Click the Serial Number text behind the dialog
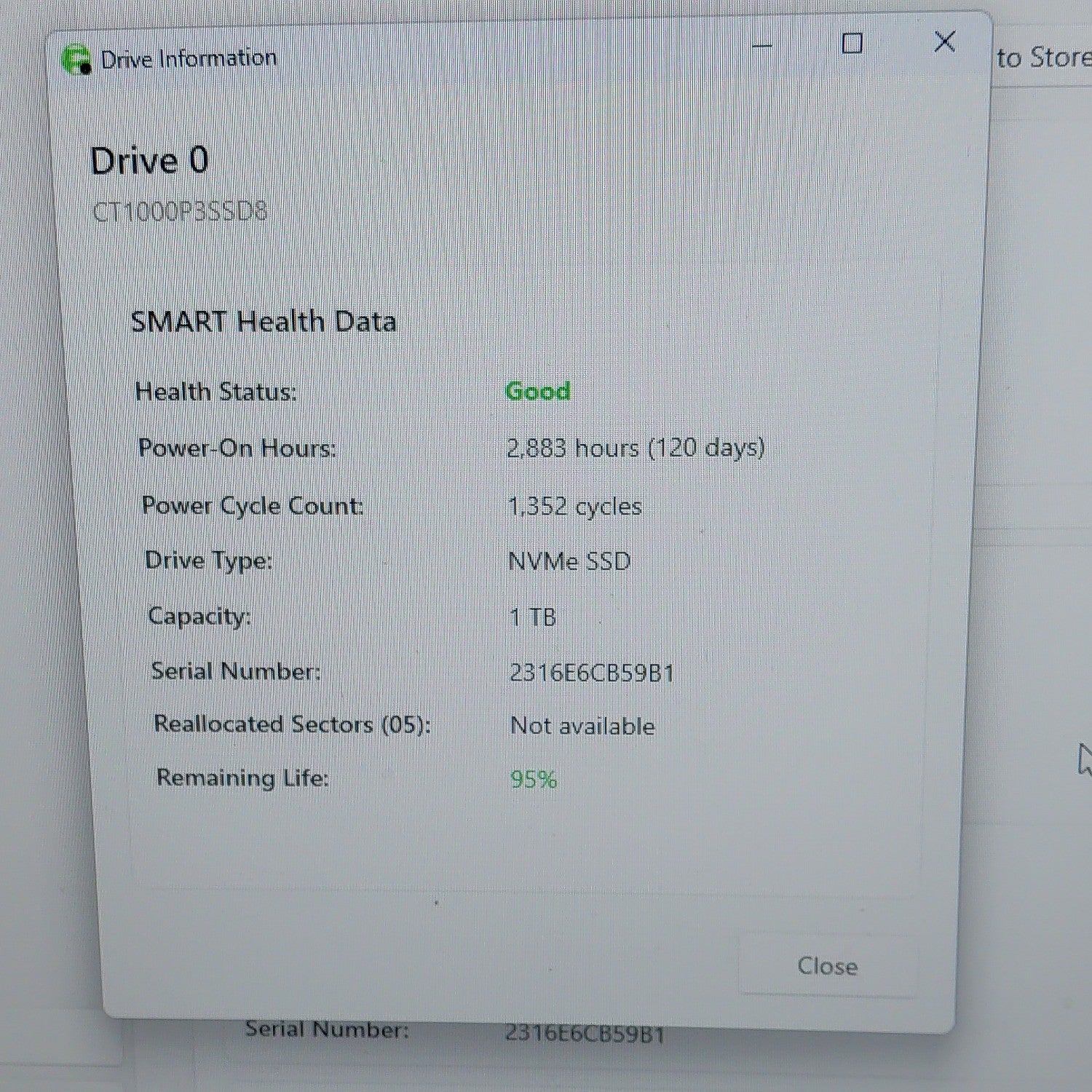Viewport: 1092px width, 1092px height. click(327, 1029)
